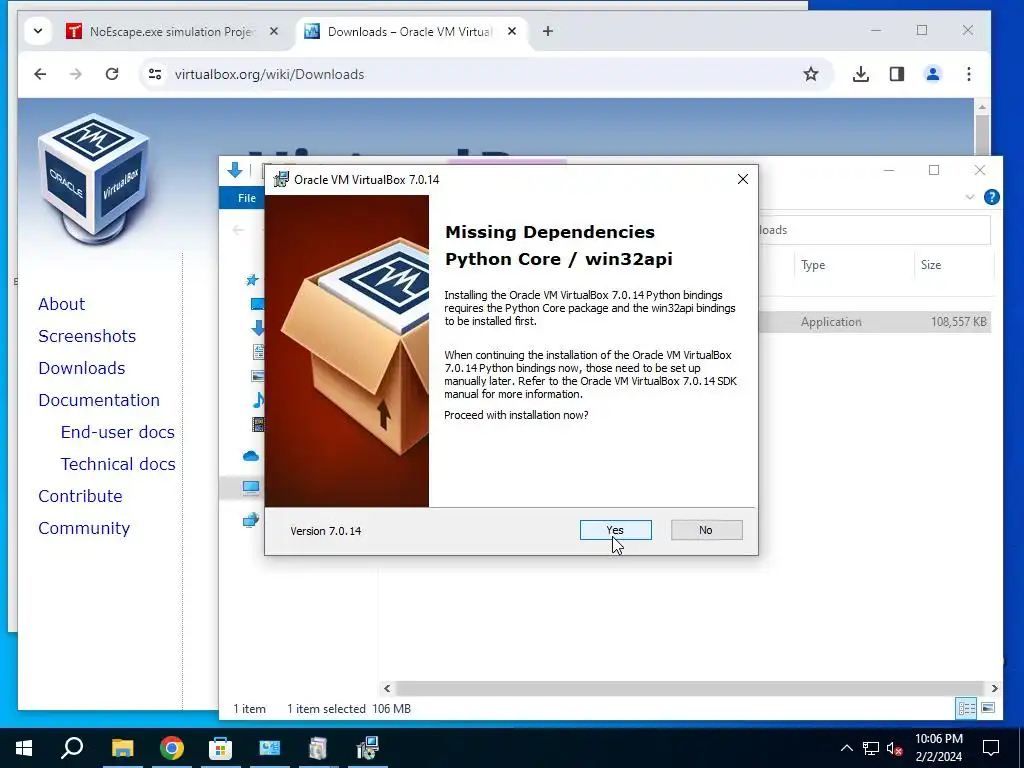Open Microsoft Store from taskbar
1024x768 pixels.
[x=221, y=748]
